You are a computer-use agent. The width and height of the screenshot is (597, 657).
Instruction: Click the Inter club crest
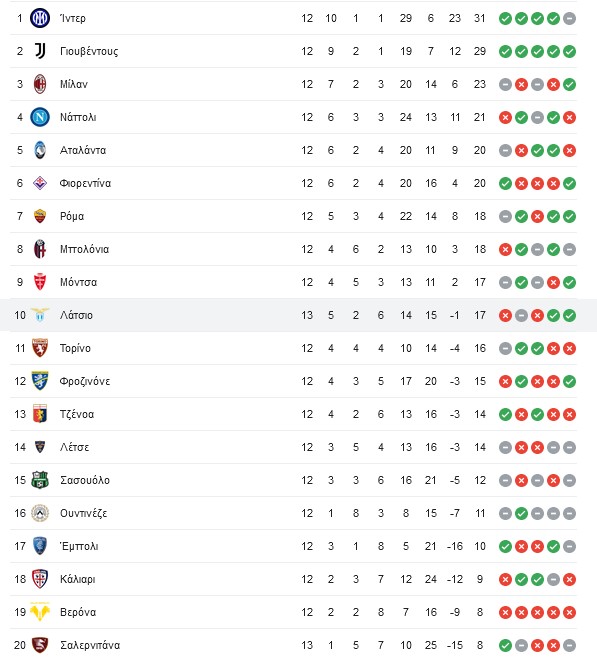(x=40, y=18)
